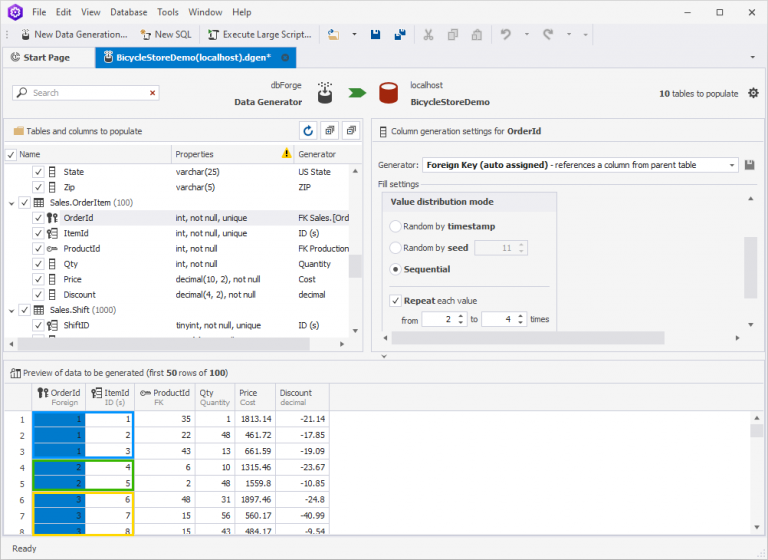The height and width of the screenshot is (560, 768).
Task: Click the ProductId preview column header
Action: pos(166,397)
